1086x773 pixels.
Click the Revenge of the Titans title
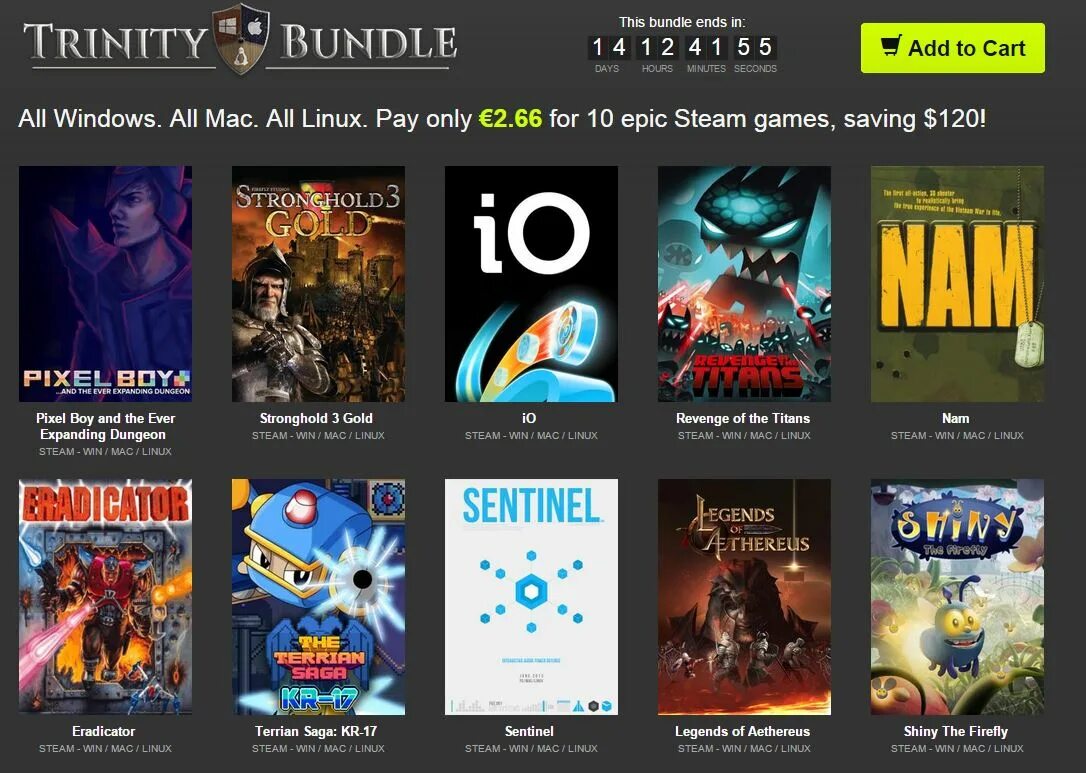click(743, 418)
